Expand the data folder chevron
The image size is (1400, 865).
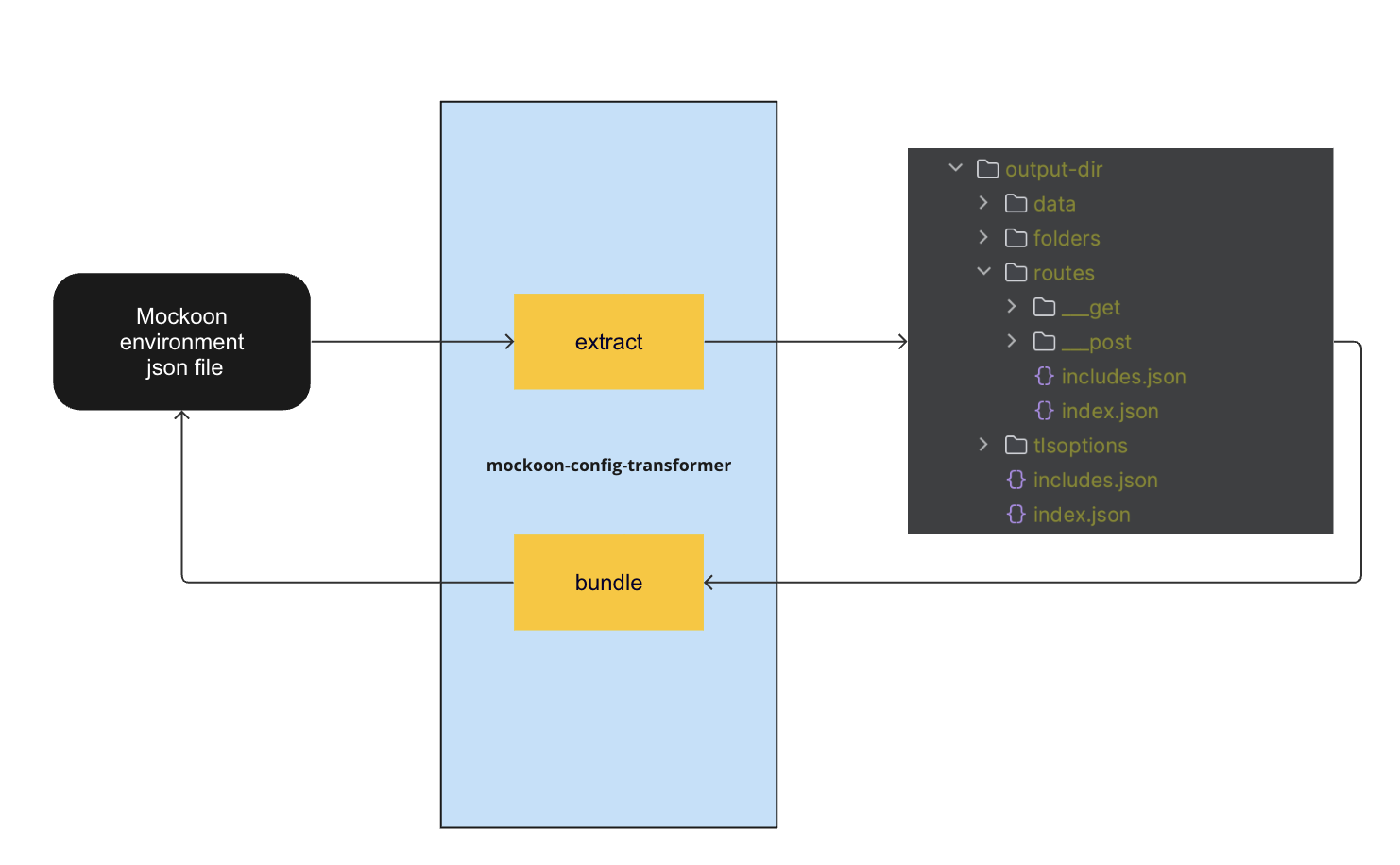click(983, 203)
